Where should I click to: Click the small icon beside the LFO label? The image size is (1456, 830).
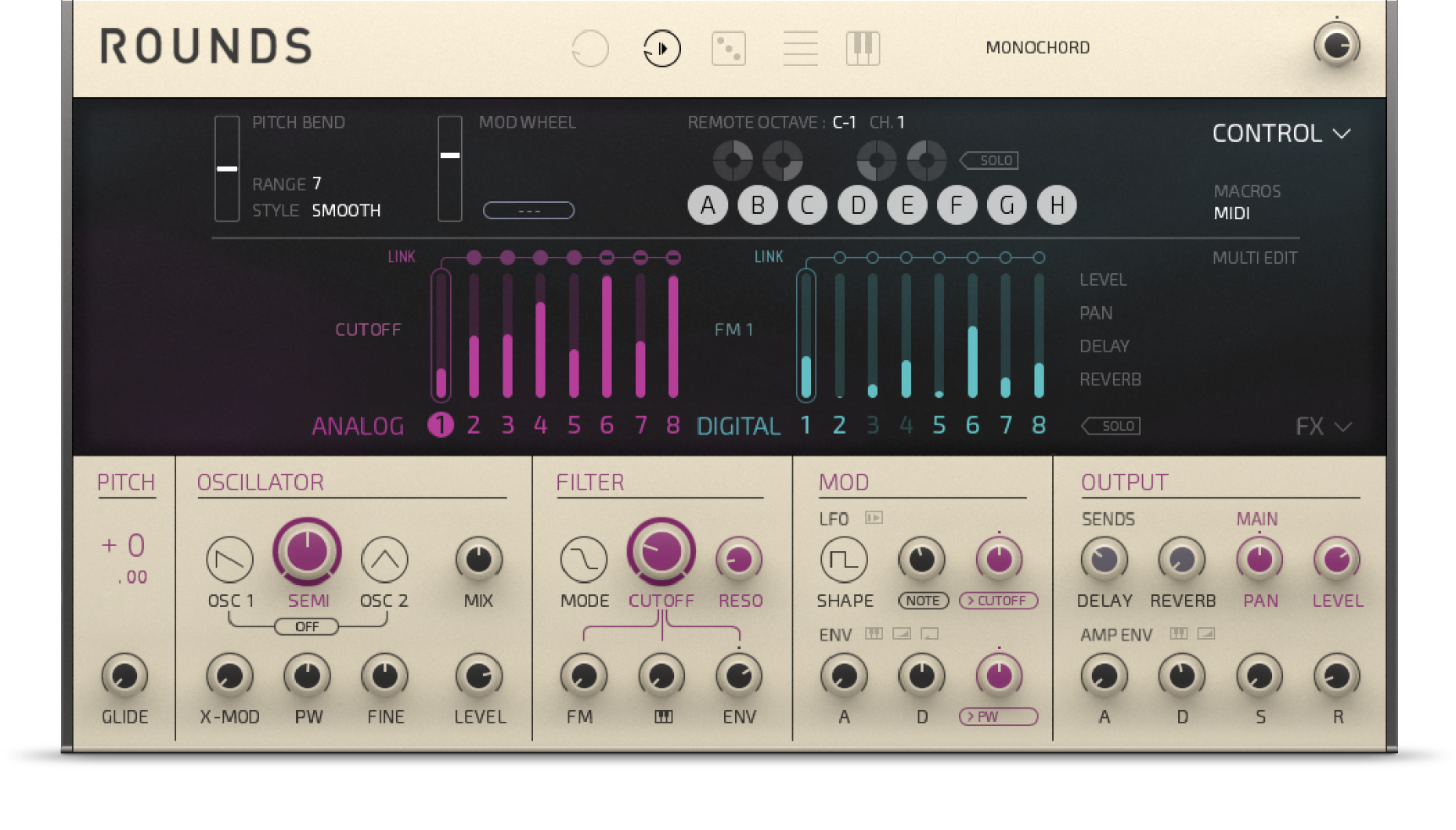[874, 518]
